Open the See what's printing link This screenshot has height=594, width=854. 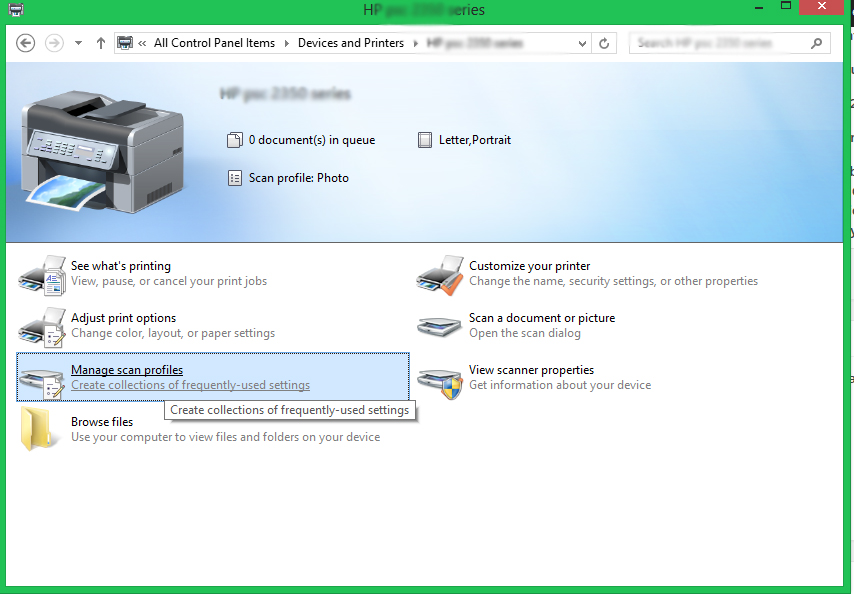pyautogui.click(x=121, y=266)
